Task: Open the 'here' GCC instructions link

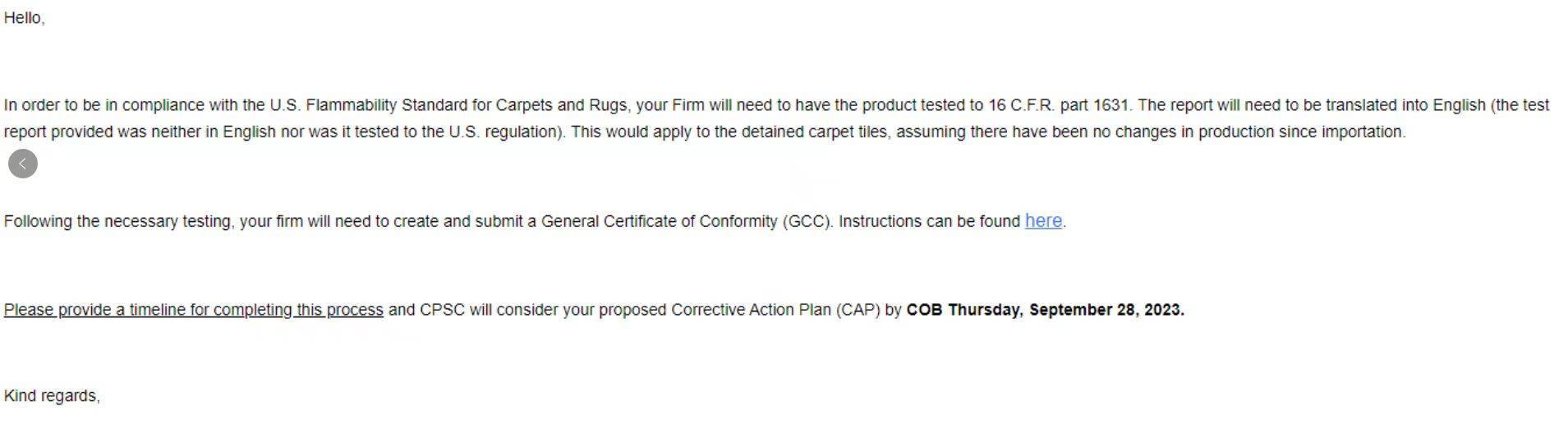Action: pos(1043,220)
